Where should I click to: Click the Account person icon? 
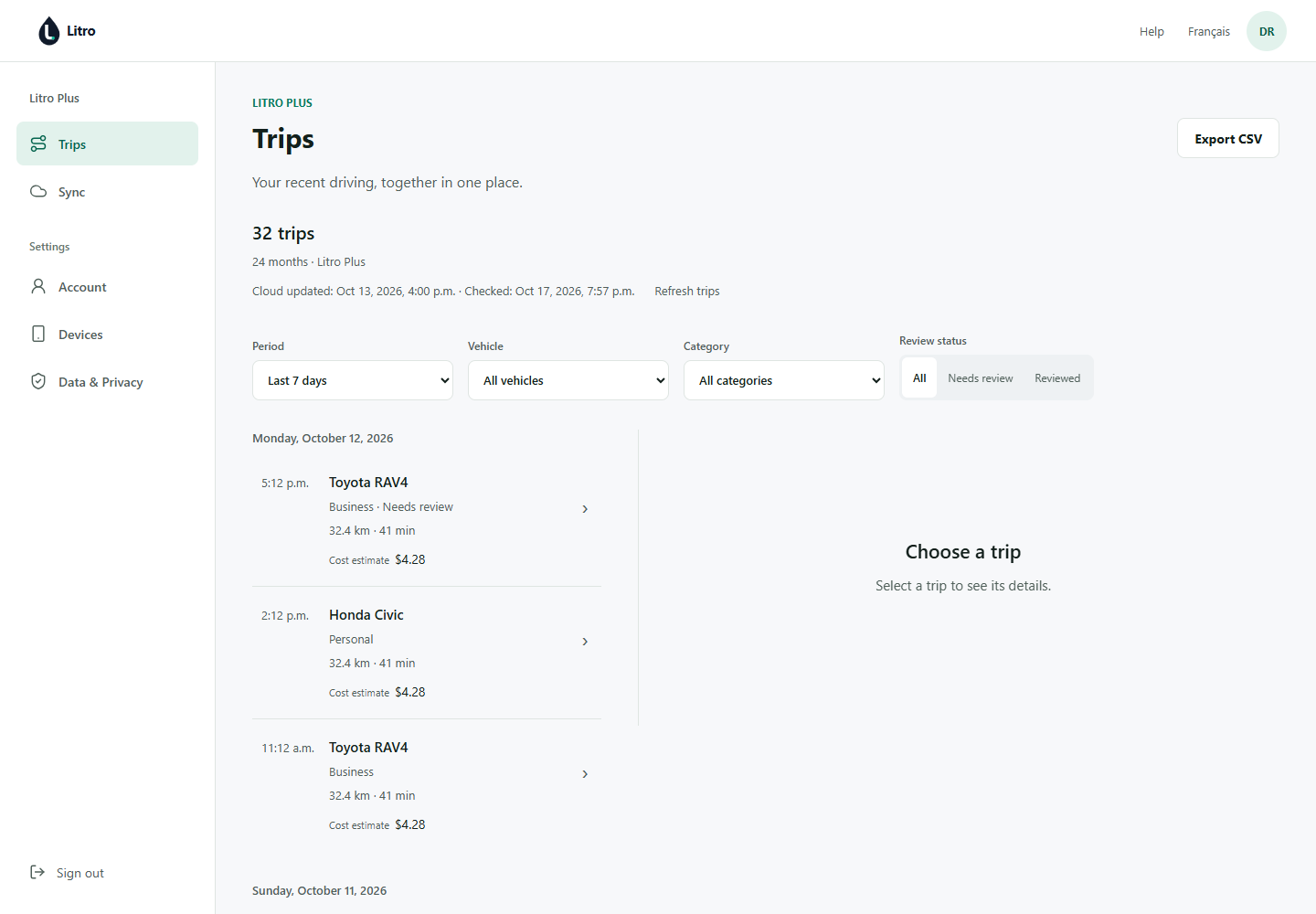point(38,286)
